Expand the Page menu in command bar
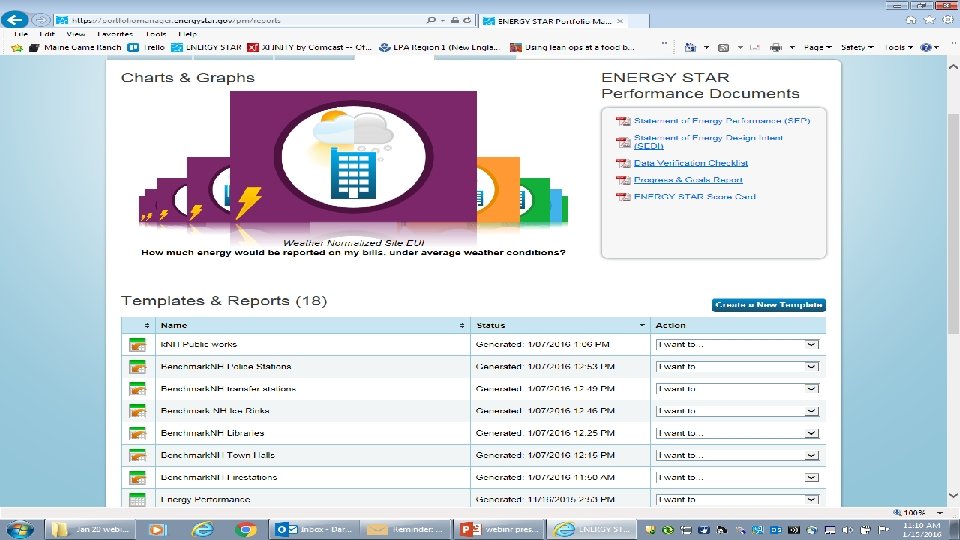The width and height of the screenshot is (960, 540). (x=817, y=47)
